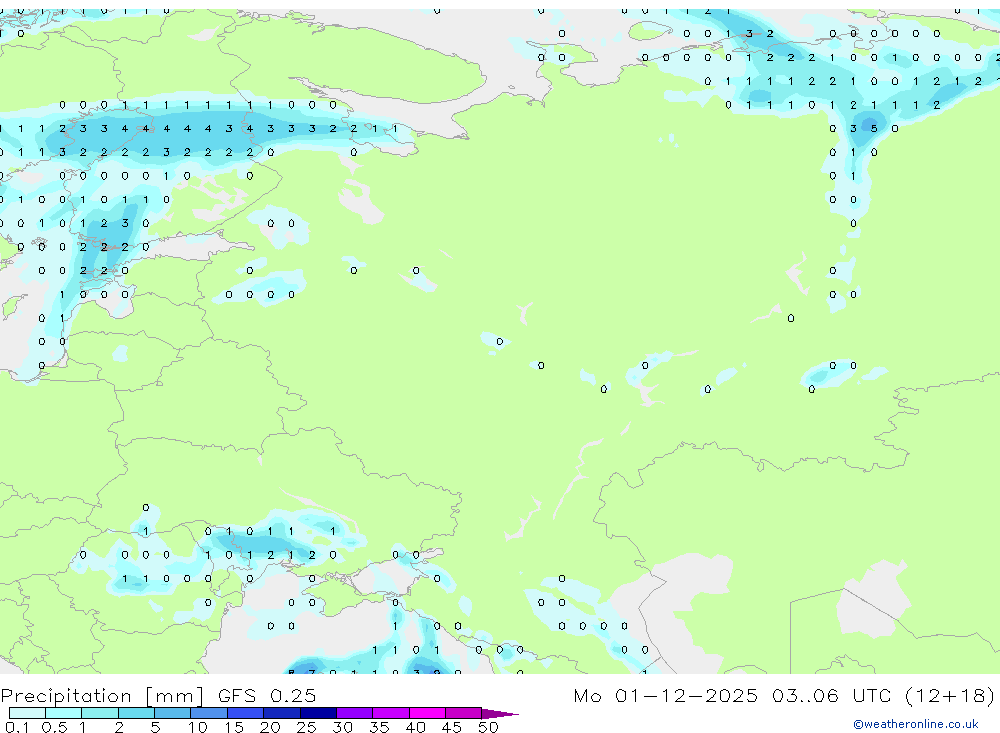1000x733 pixels.
Task: Click the precipitation value '5' on the map
Action: 874,128
